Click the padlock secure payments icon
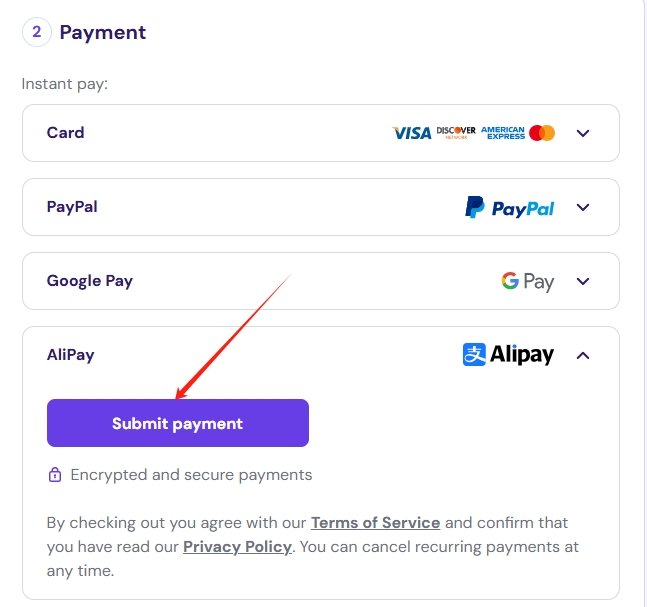 [55, 475]
